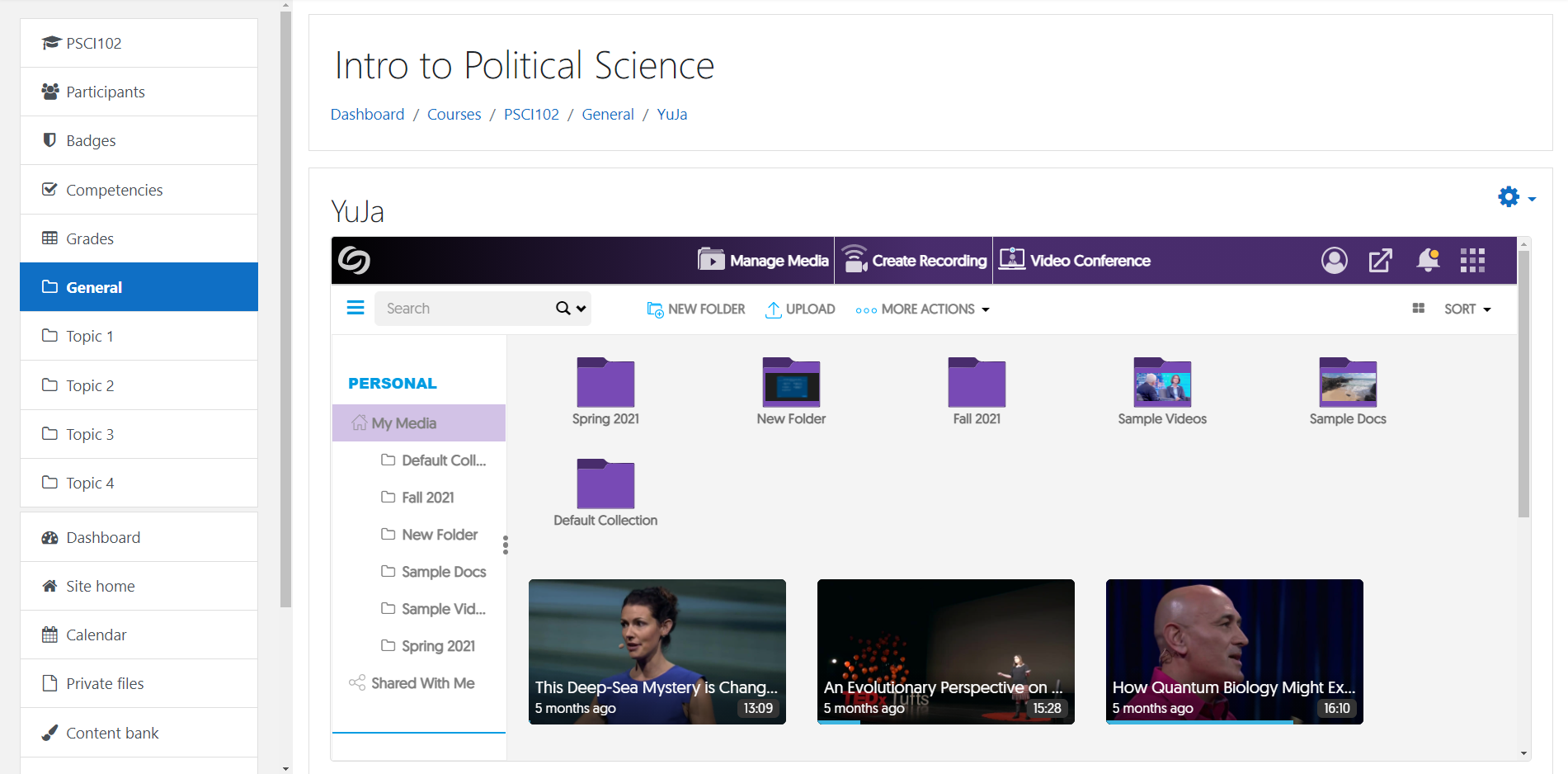
Task: Select Shared With Me in sidebar
Action: pos(422,683)
